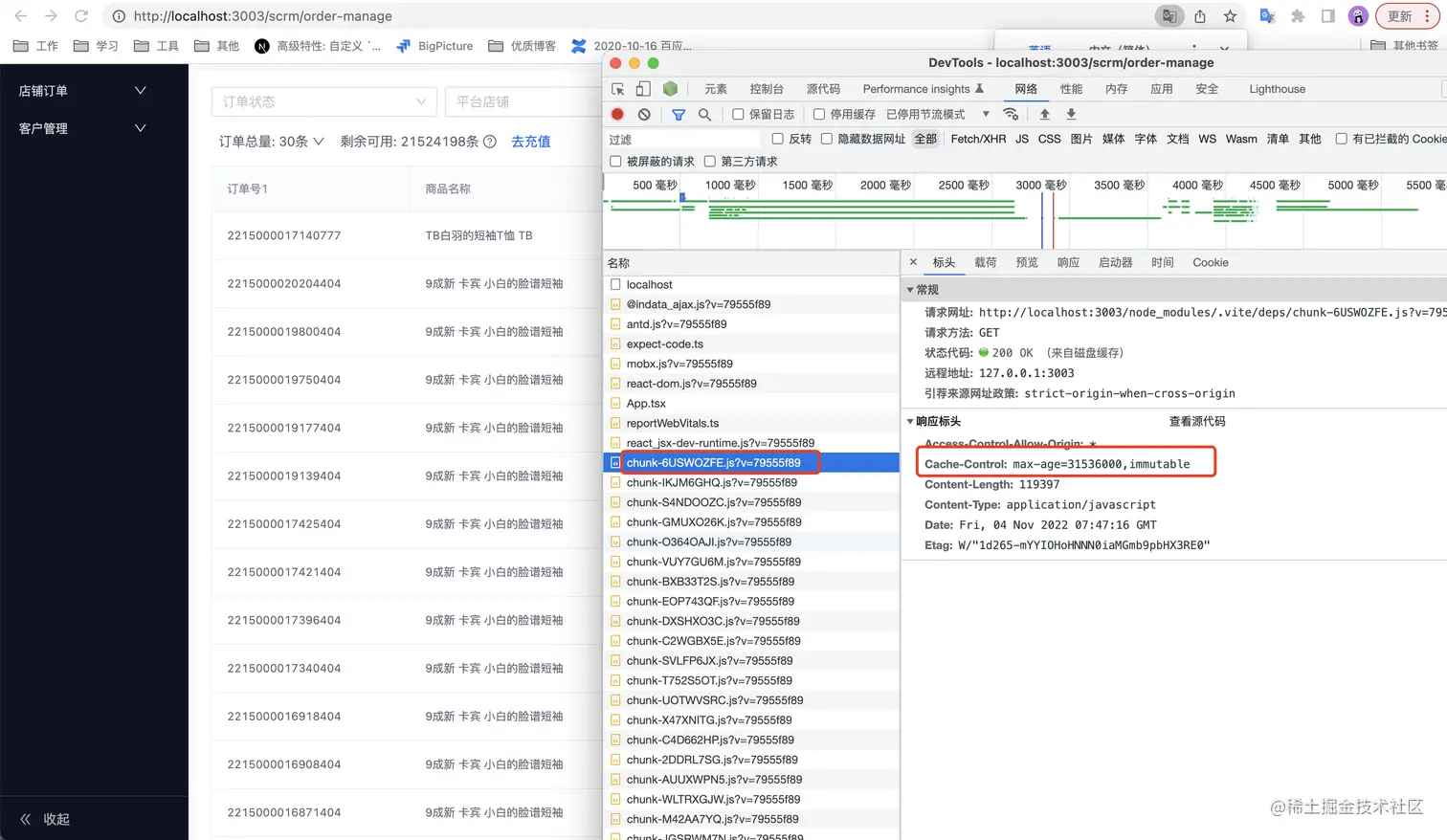Open the Google Translate extension icon
Screen dimensions: 1447x840
1267,16
